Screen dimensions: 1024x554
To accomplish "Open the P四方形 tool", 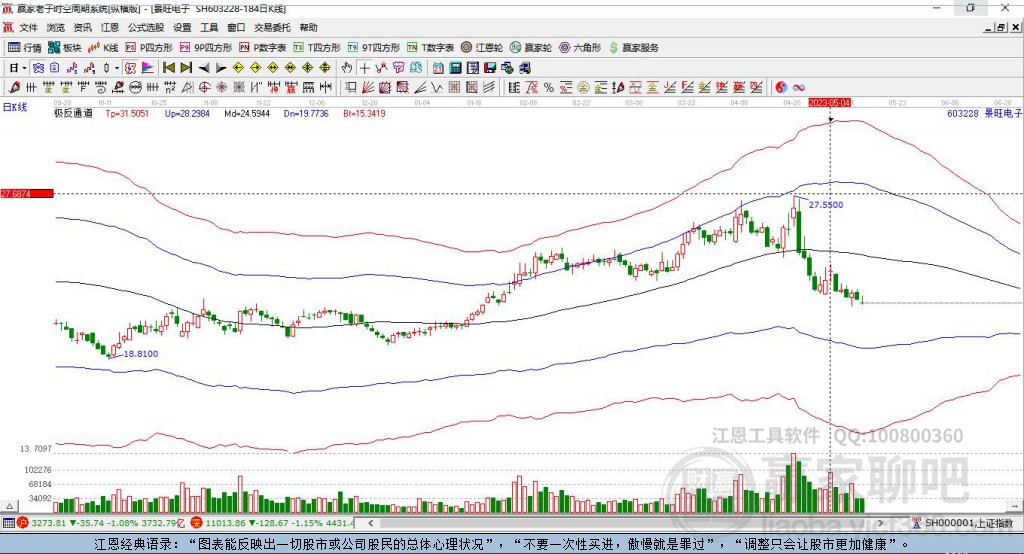I will [x=149, y=48].
